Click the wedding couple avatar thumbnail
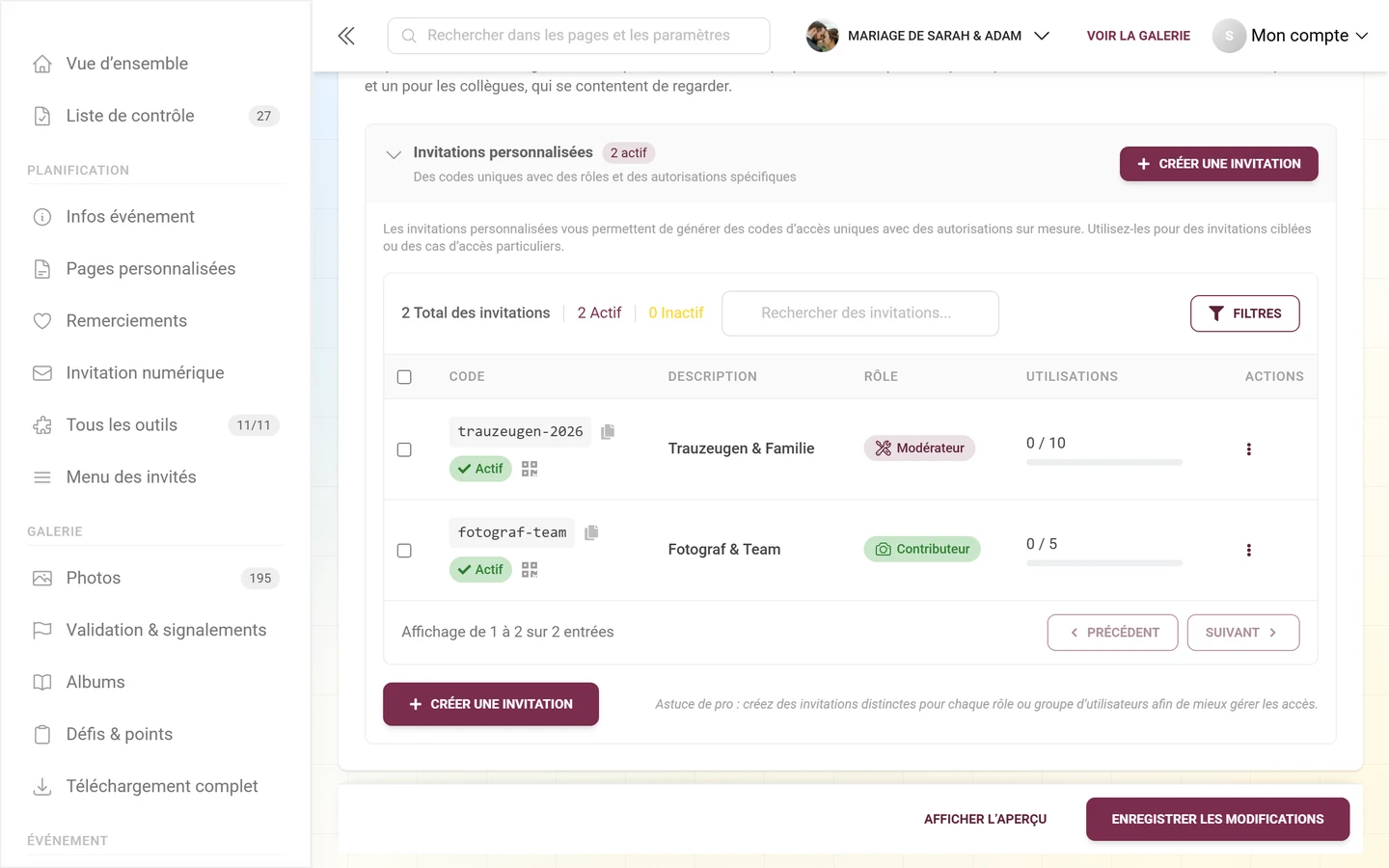 click(x=822, y=36)
